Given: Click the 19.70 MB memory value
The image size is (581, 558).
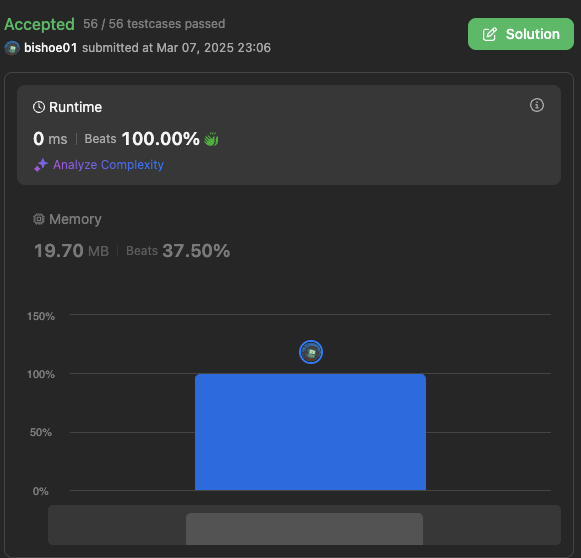Looking at the screenshot, I should (72, 251).
